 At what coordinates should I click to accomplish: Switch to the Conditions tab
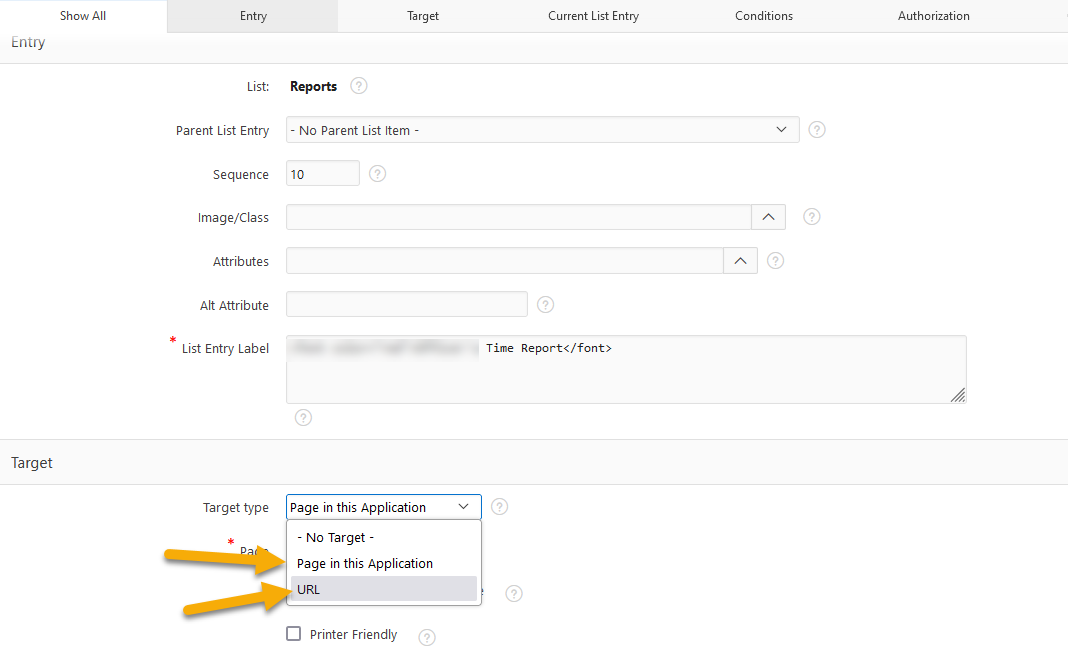pyautogui.click(x=763, y=15)
